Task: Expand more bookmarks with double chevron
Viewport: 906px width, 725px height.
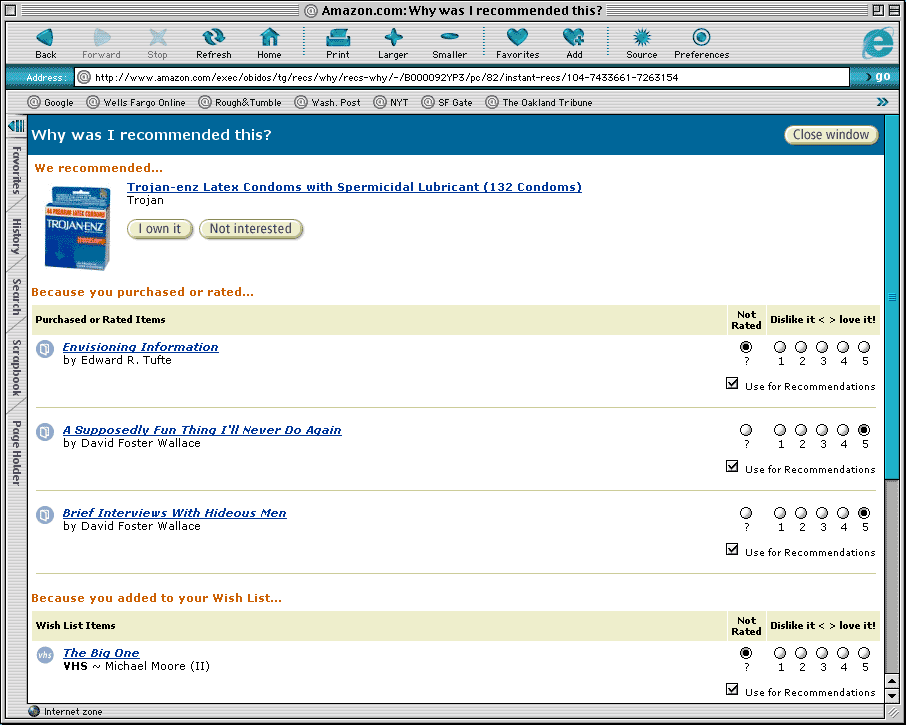Action: click(x=882, y=102)
